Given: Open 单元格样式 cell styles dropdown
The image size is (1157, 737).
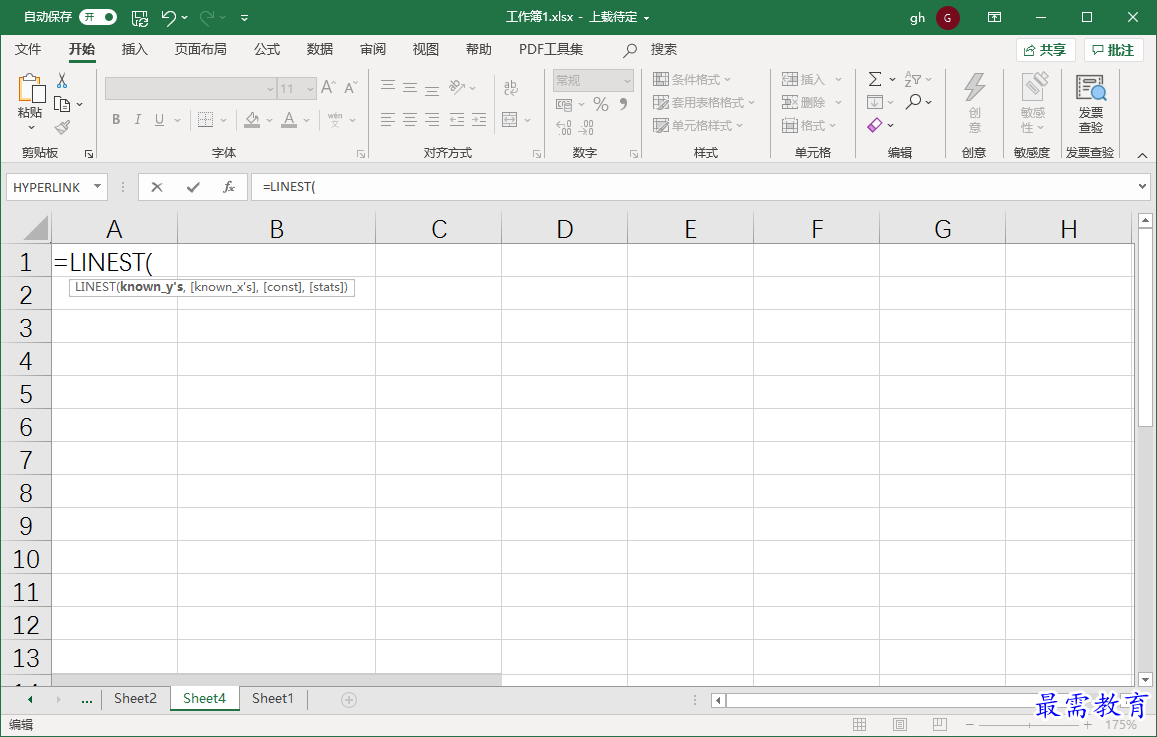Looking at the screenshot, I should (x=698, y=125).
